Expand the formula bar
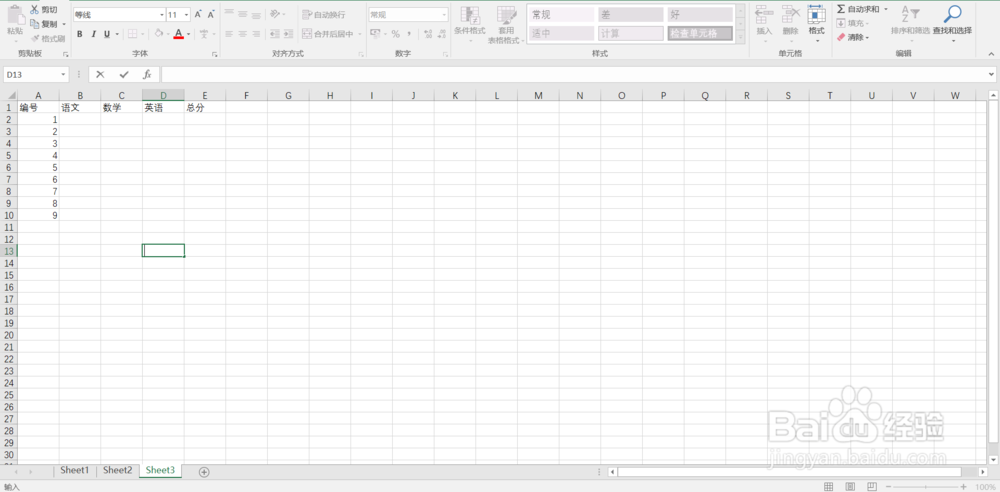This screenshot has height=492, width=1000. [x=991, y=75]
